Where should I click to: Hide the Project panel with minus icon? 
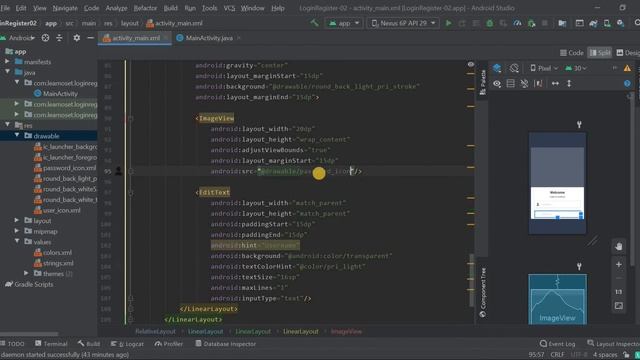[90, 38]
